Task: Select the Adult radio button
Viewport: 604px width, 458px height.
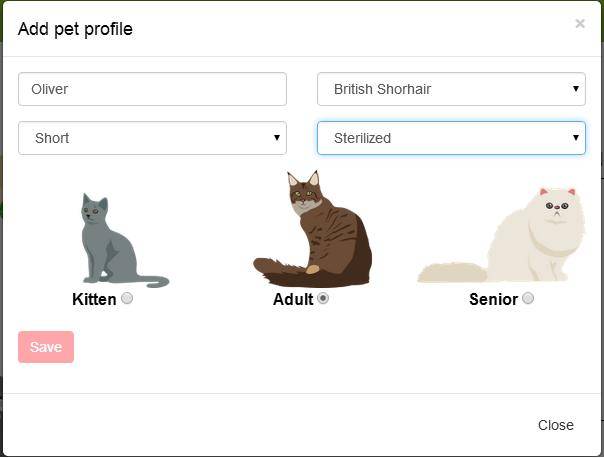Action: coord(323,298)
